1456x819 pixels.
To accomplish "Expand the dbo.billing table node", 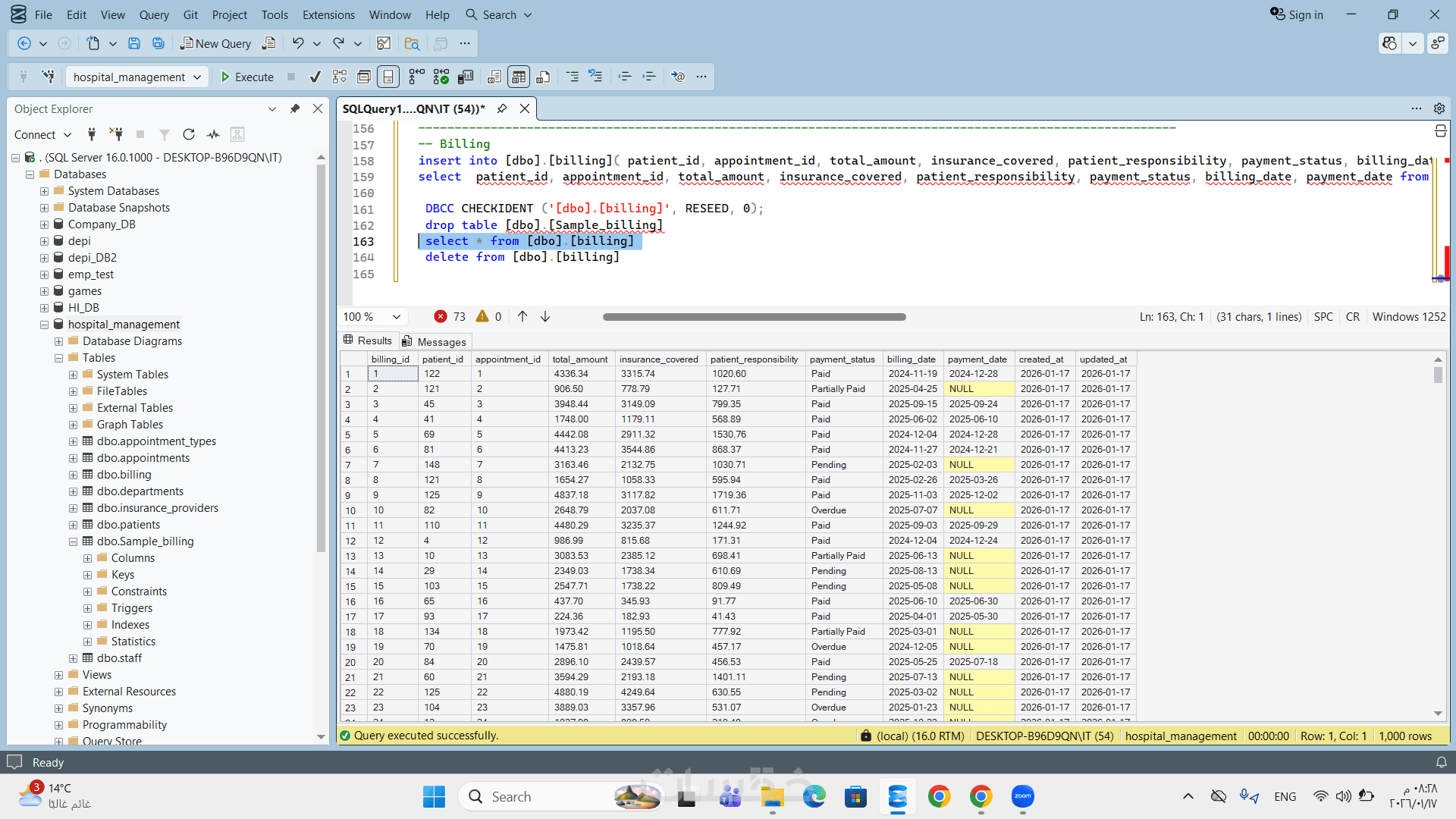I will pos(73,475).
